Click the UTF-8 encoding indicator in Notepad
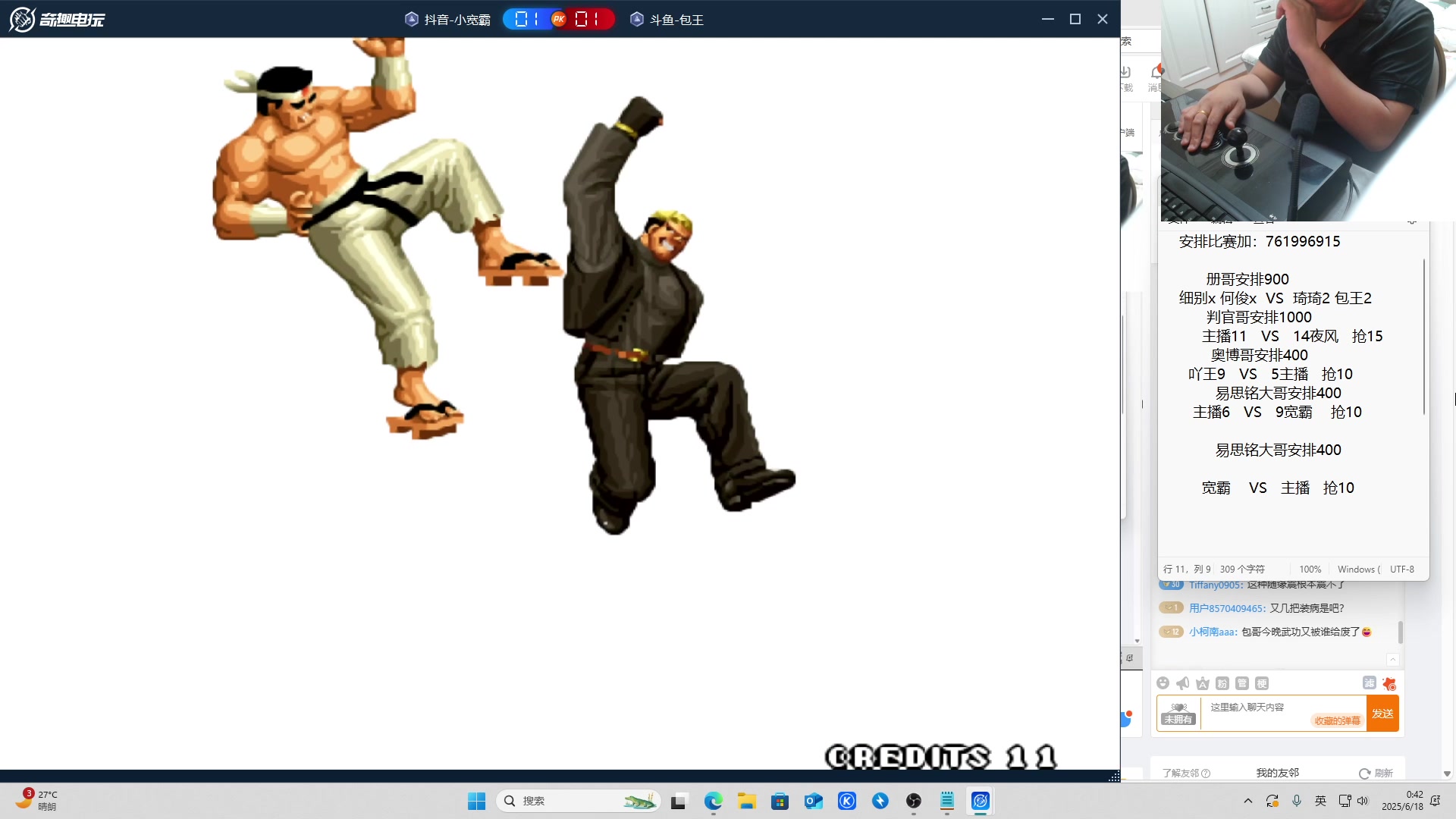The image size is (1456, 819). (1401, 570)
